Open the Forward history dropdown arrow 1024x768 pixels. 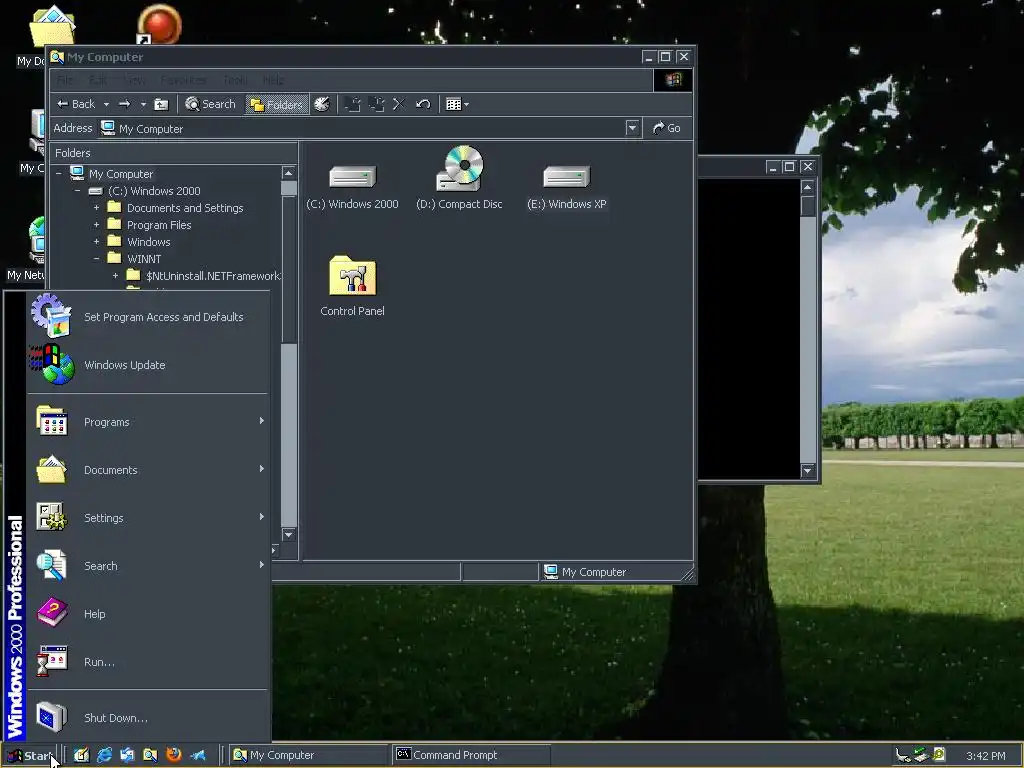(x=143, y=104)
